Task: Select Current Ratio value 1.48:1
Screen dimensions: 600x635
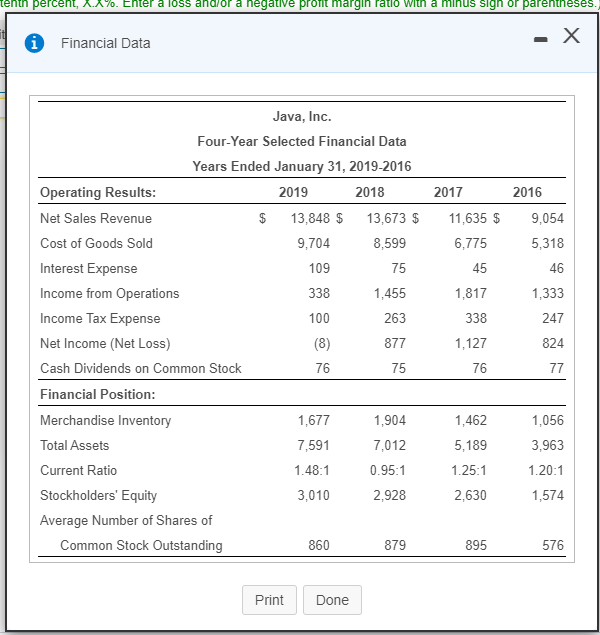Action: (x=312, y=471)
